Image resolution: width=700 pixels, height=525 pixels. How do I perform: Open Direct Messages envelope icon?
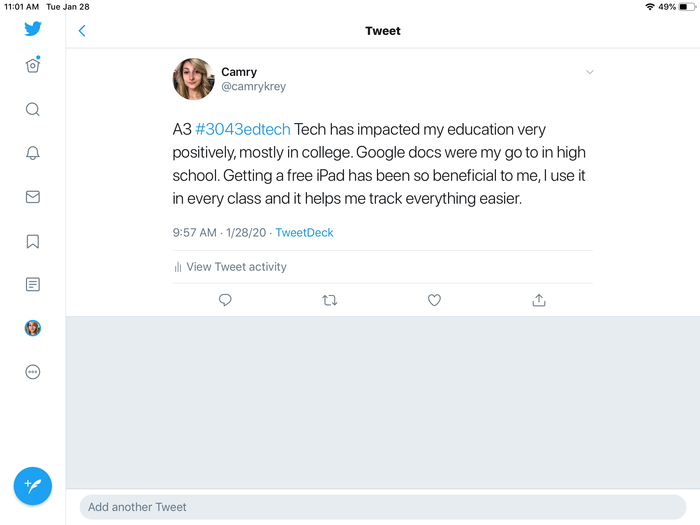coord(33,197)
